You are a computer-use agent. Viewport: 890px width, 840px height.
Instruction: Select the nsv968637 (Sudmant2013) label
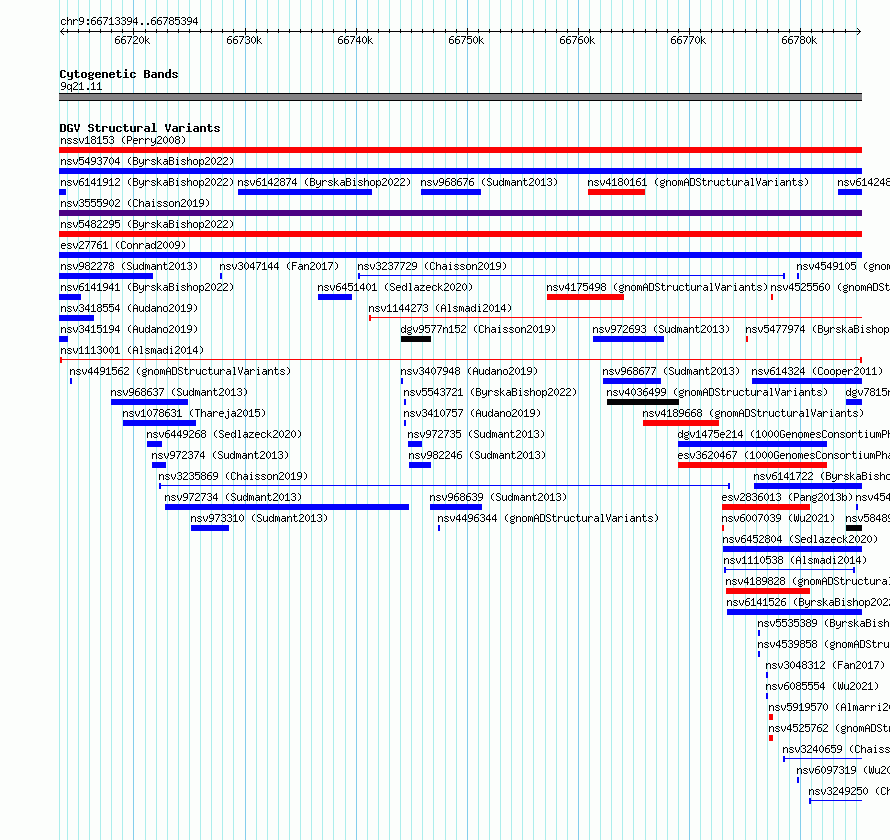179,392
